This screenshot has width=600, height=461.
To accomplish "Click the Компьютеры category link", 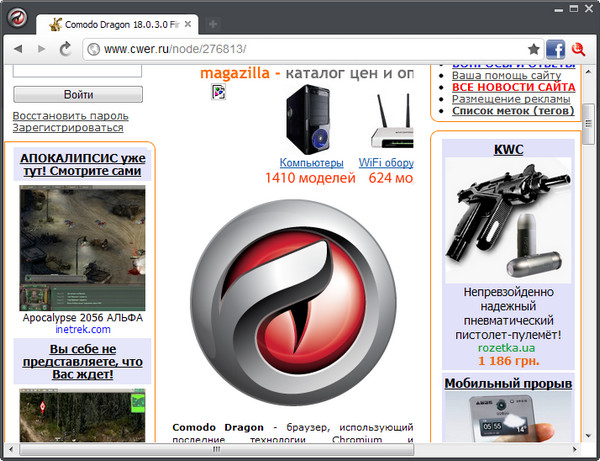I will pos(311,162).
